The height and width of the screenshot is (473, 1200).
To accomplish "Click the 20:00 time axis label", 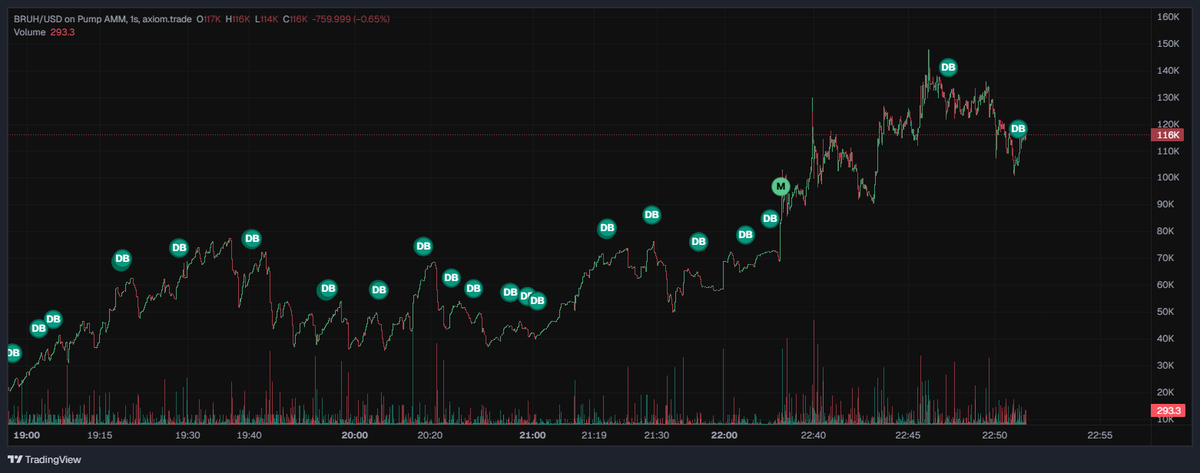I will 355,436.
